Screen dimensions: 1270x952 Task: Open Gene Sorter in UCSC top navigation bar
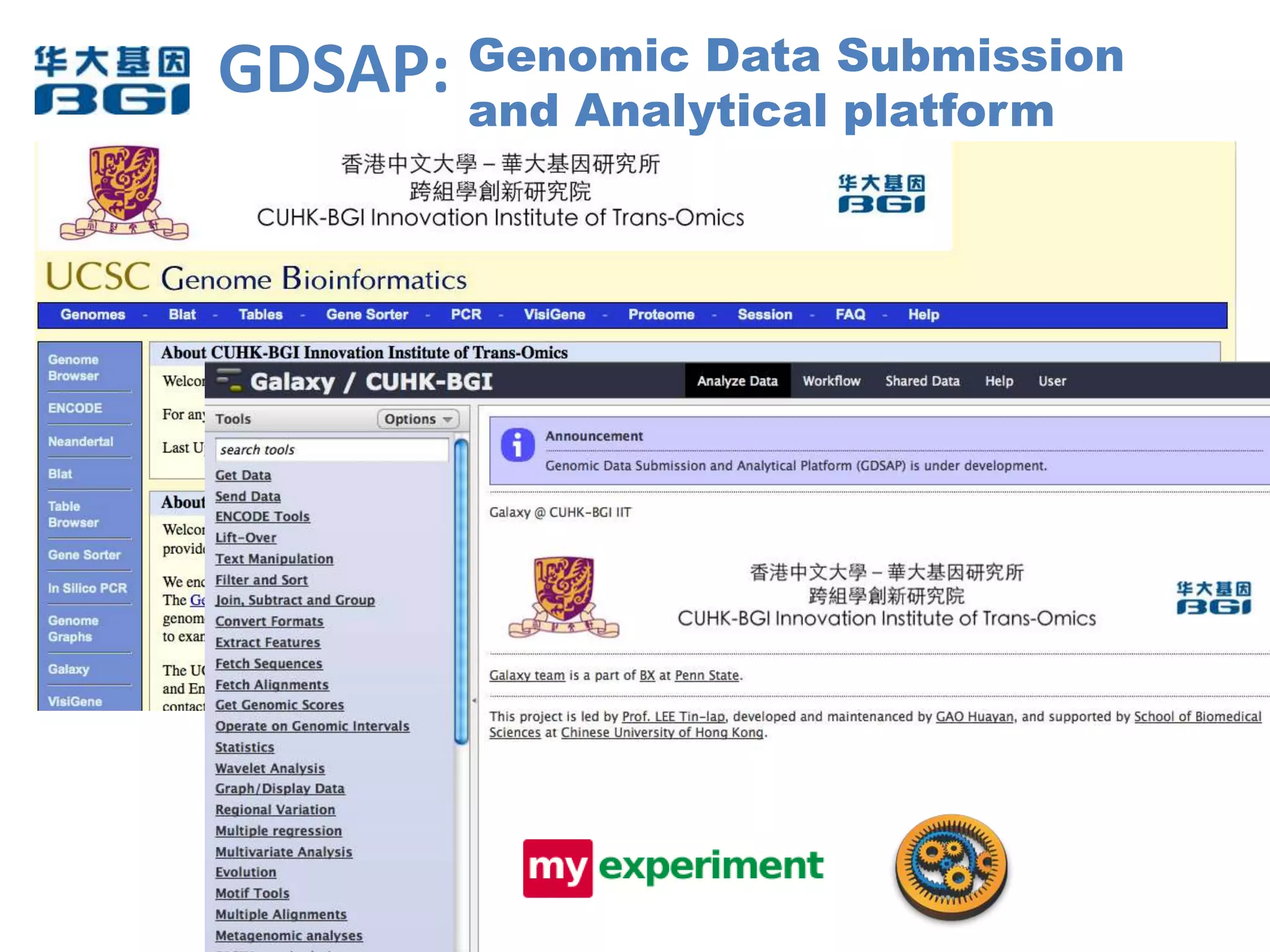pyautogui.click(x=367, y=315)
